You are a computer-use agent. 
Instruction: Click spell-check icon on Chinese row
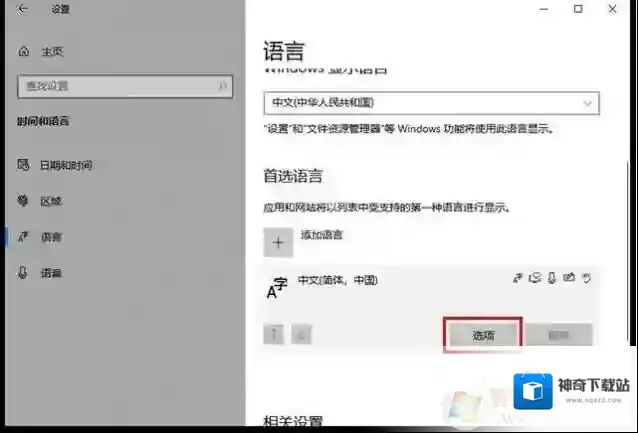click(587, 279)
